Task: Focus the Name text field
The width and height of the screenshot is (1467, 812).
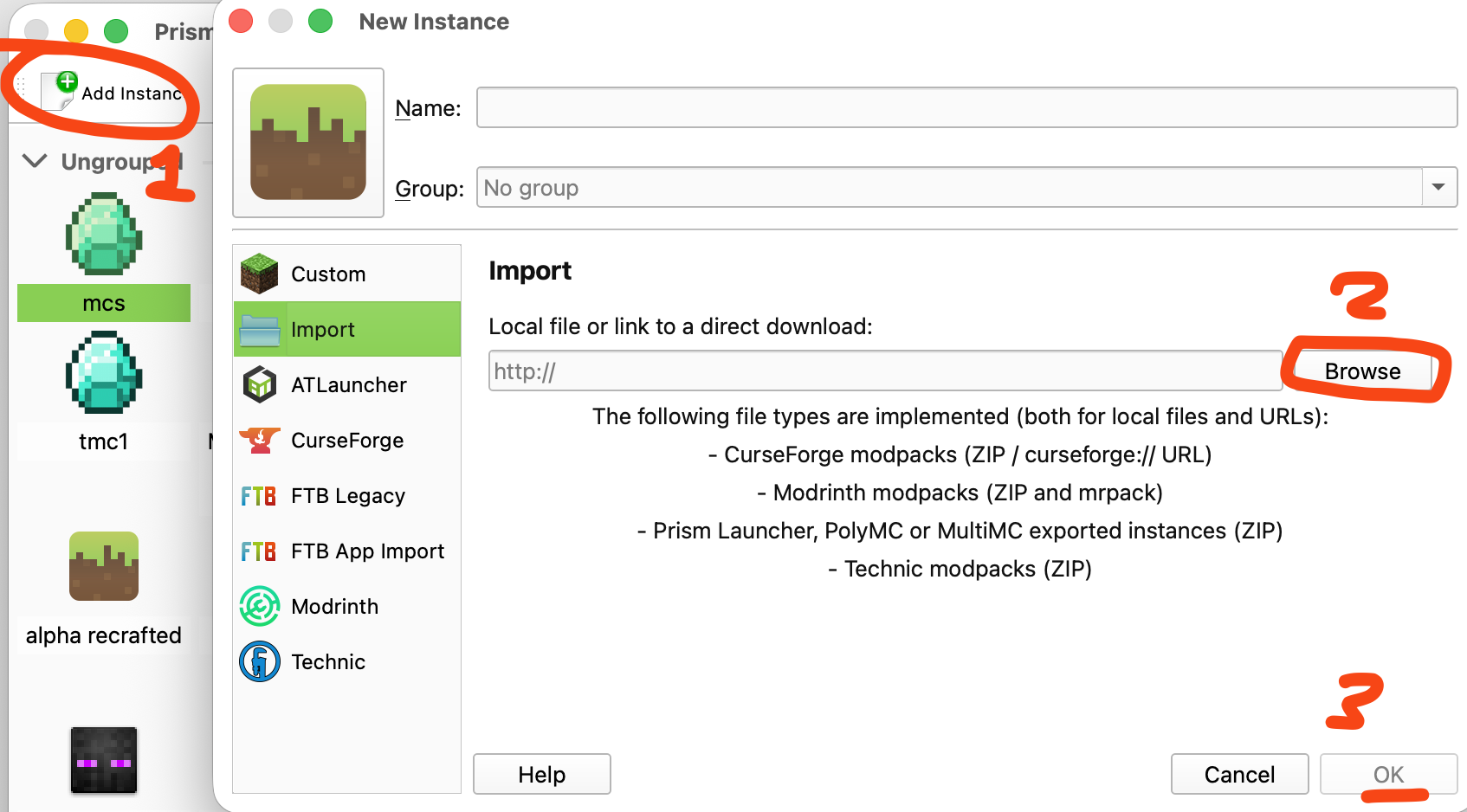Action: point(966,107)
